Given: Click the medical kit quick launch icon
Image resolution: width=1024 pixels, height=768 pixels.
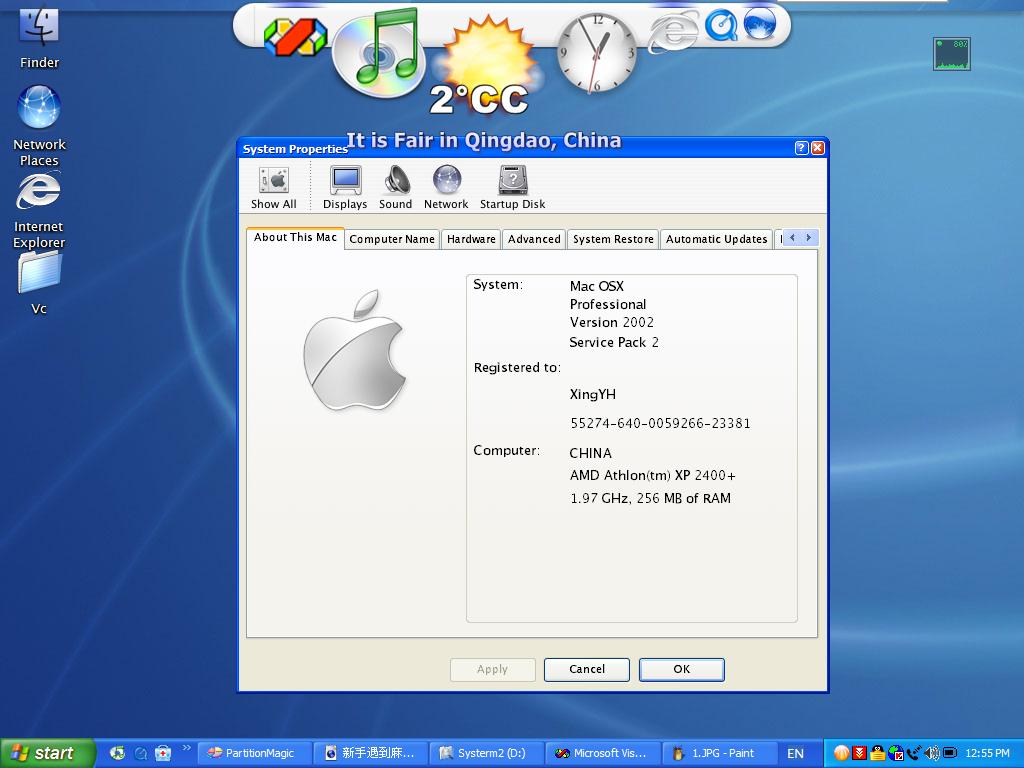Looking at the screenshot, I should (163, 753).
